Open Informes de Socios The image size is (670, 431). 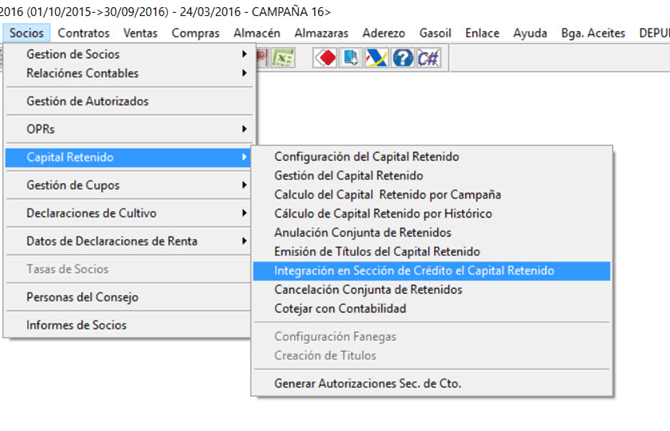pos(76,325)
